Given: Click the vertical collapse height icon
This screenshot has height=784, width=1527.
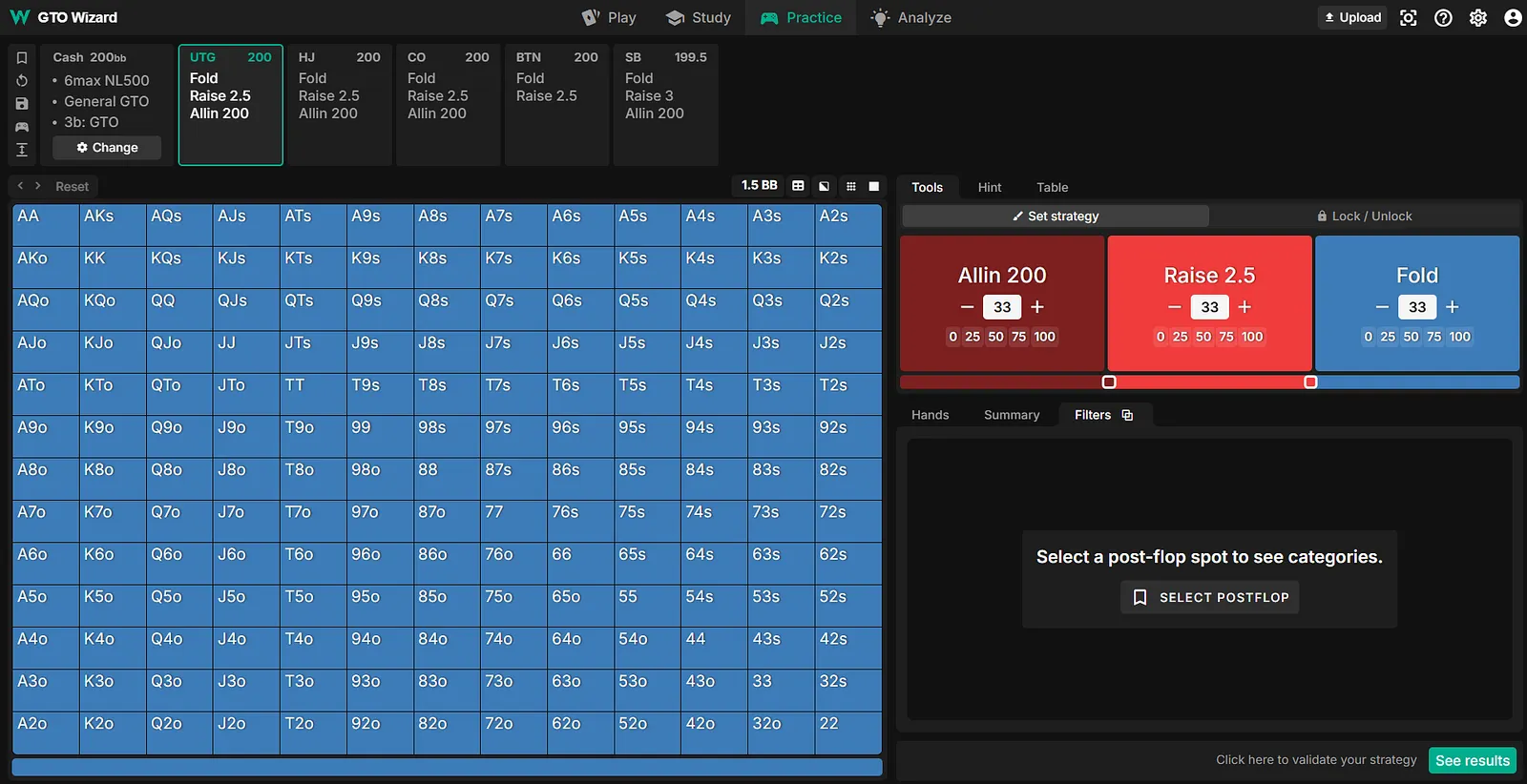Looking at the screenshot, I should (22, 150).
